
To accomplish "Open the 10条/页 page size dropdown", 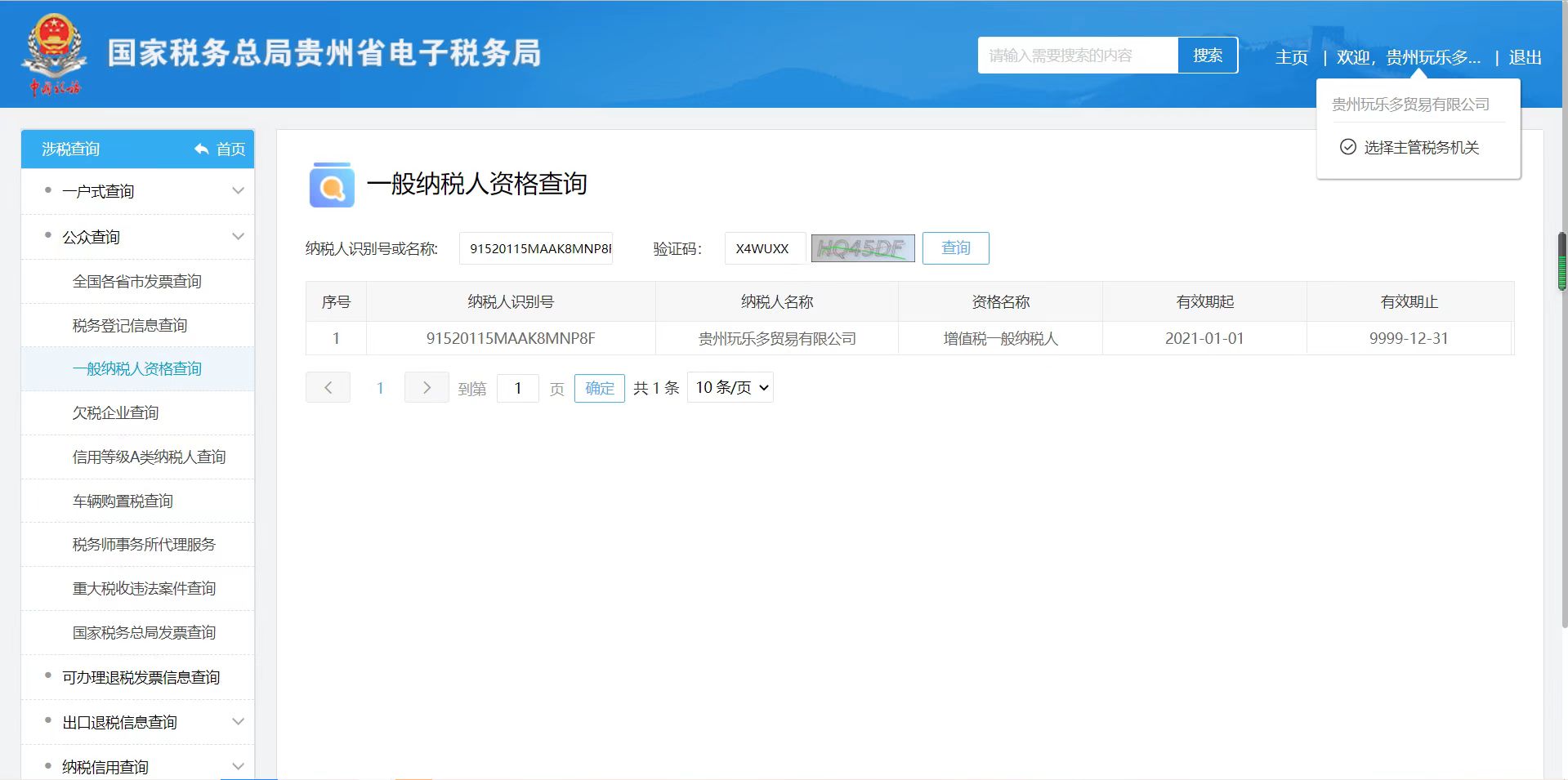I will [730, 388].
